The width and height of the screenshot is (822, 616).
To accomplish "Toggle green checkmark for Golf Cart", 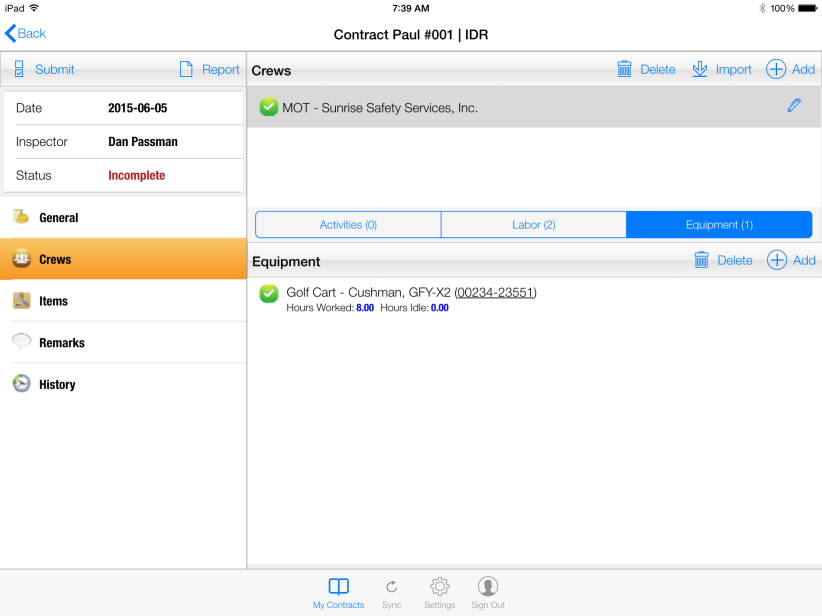I will [268, 293].
